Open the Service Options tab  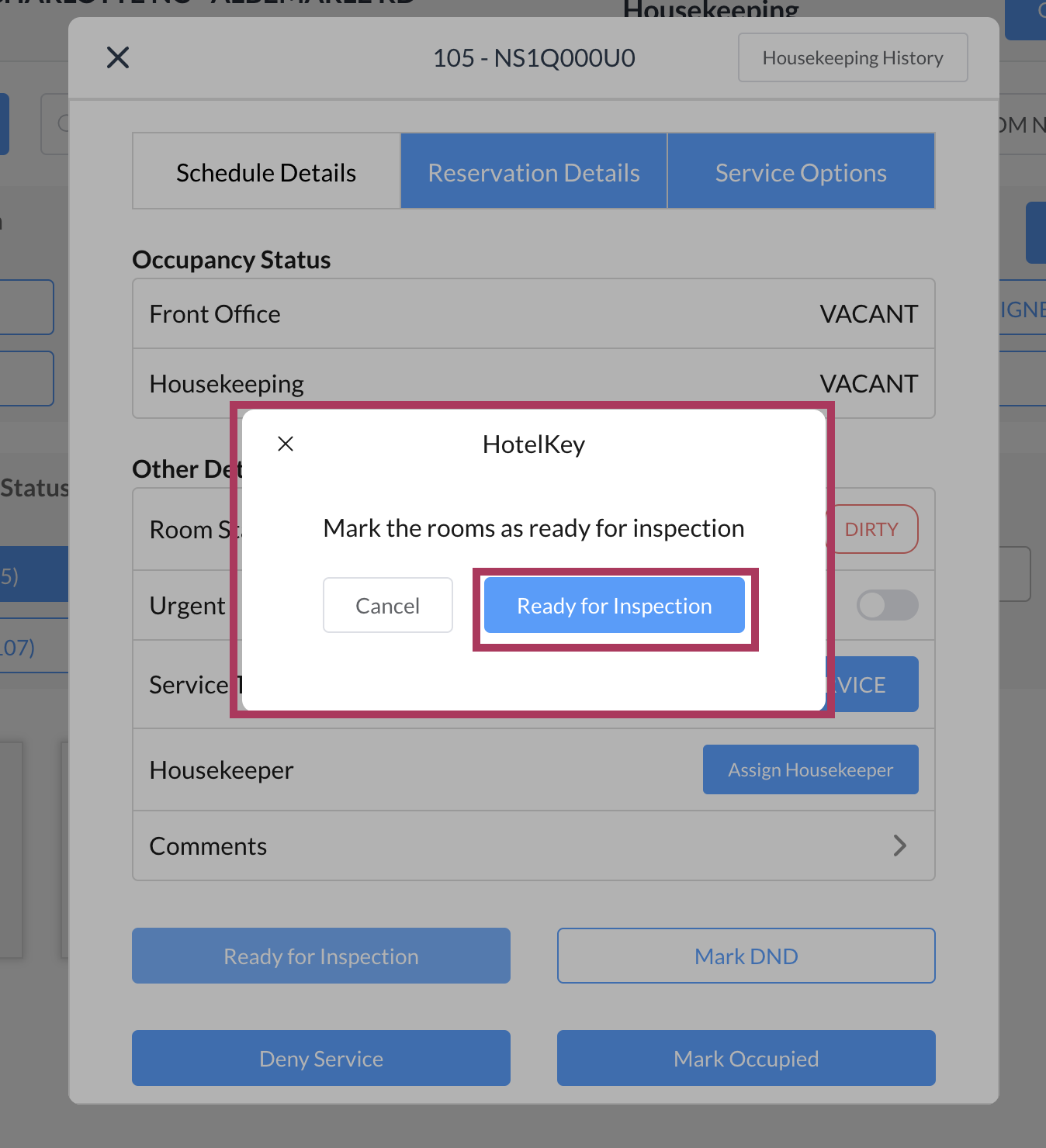point(801,171)
